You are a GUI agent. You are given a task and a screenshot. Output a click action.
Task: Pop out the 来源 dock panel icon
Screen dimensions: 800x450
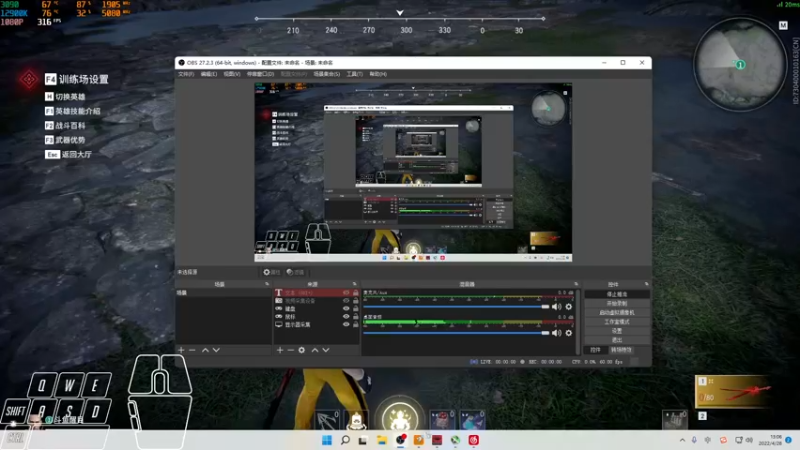coord(355,284)
